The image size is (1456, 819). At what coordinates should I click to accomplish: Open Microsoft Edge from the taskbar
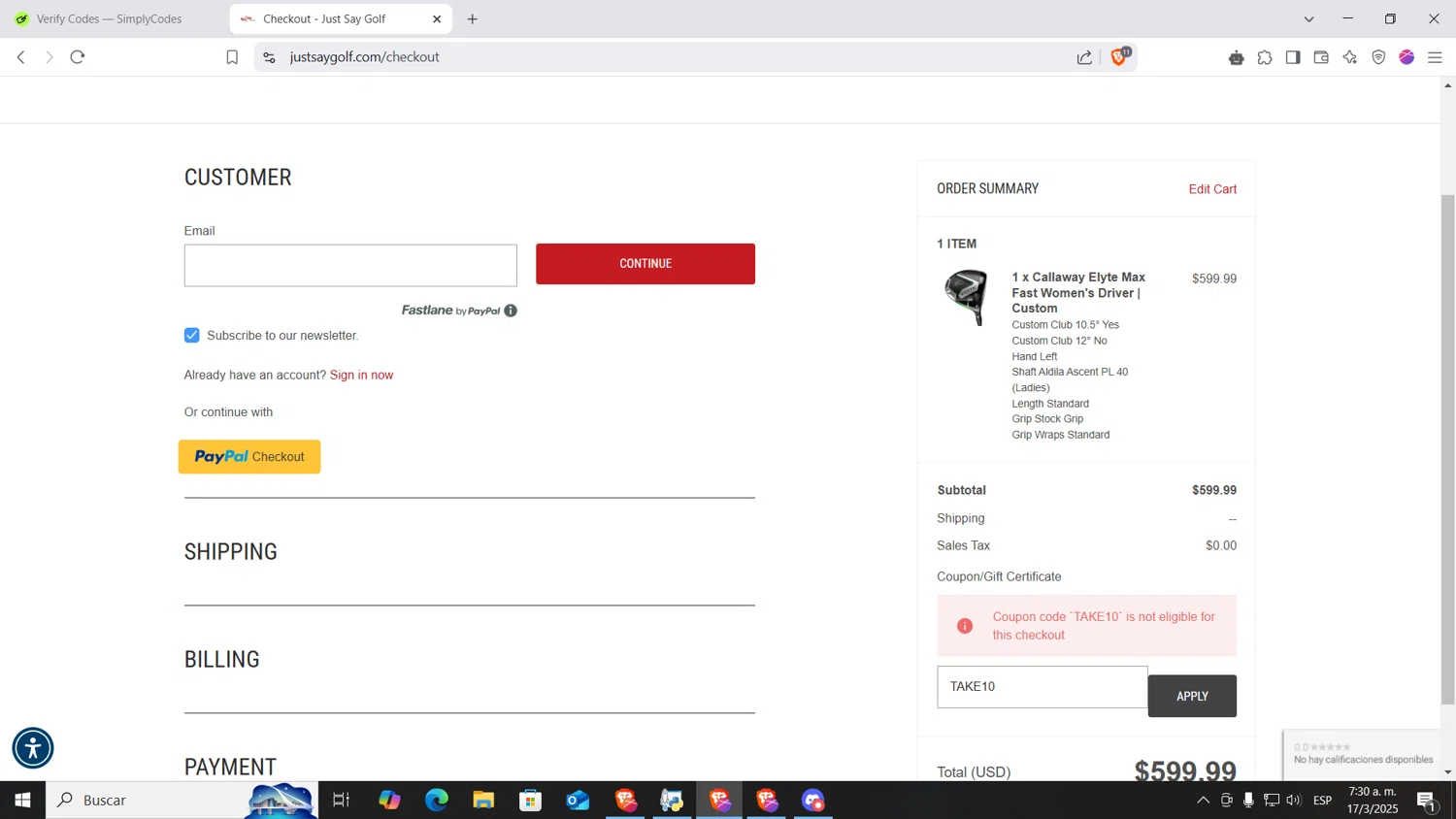point(437,801)
